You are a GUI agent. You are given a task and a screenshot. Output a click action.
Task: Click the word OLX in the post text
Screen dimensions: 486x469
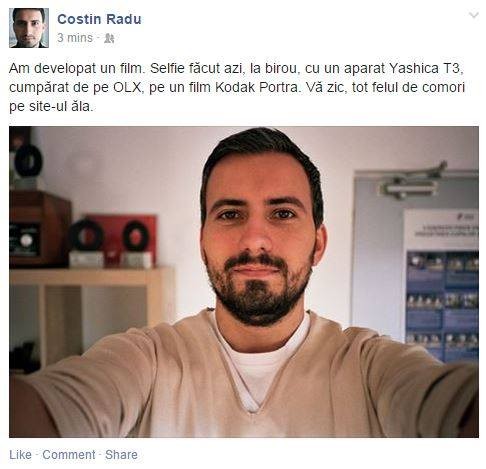tap(127, 87)
